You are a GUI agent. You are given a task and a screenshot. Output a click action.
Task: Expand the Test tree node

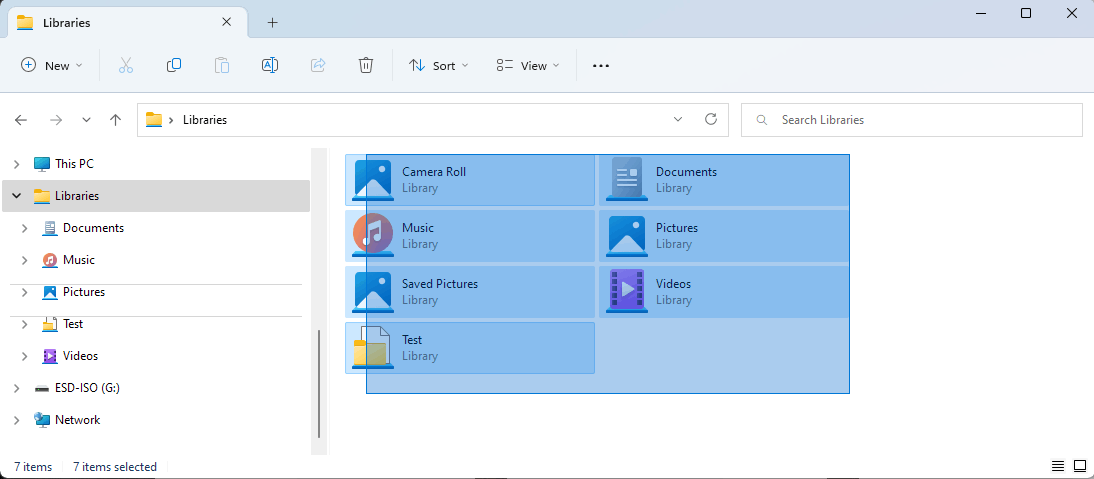coord(24,324)
